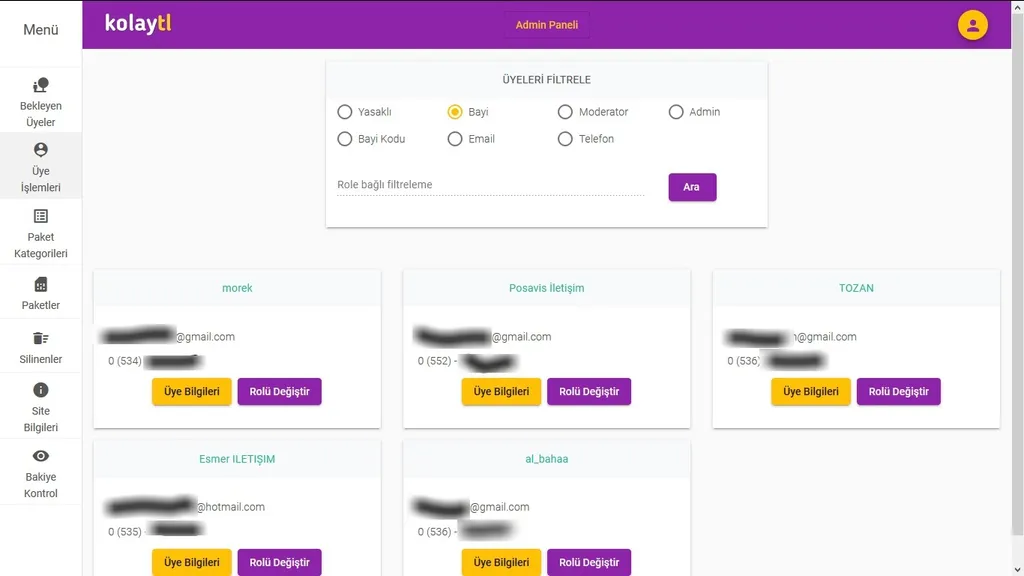Click Rolü Değiştir on the TOZAN card
Image resolution: width=1024 pixels, height=576 pixels.
(x=898, y=392)
